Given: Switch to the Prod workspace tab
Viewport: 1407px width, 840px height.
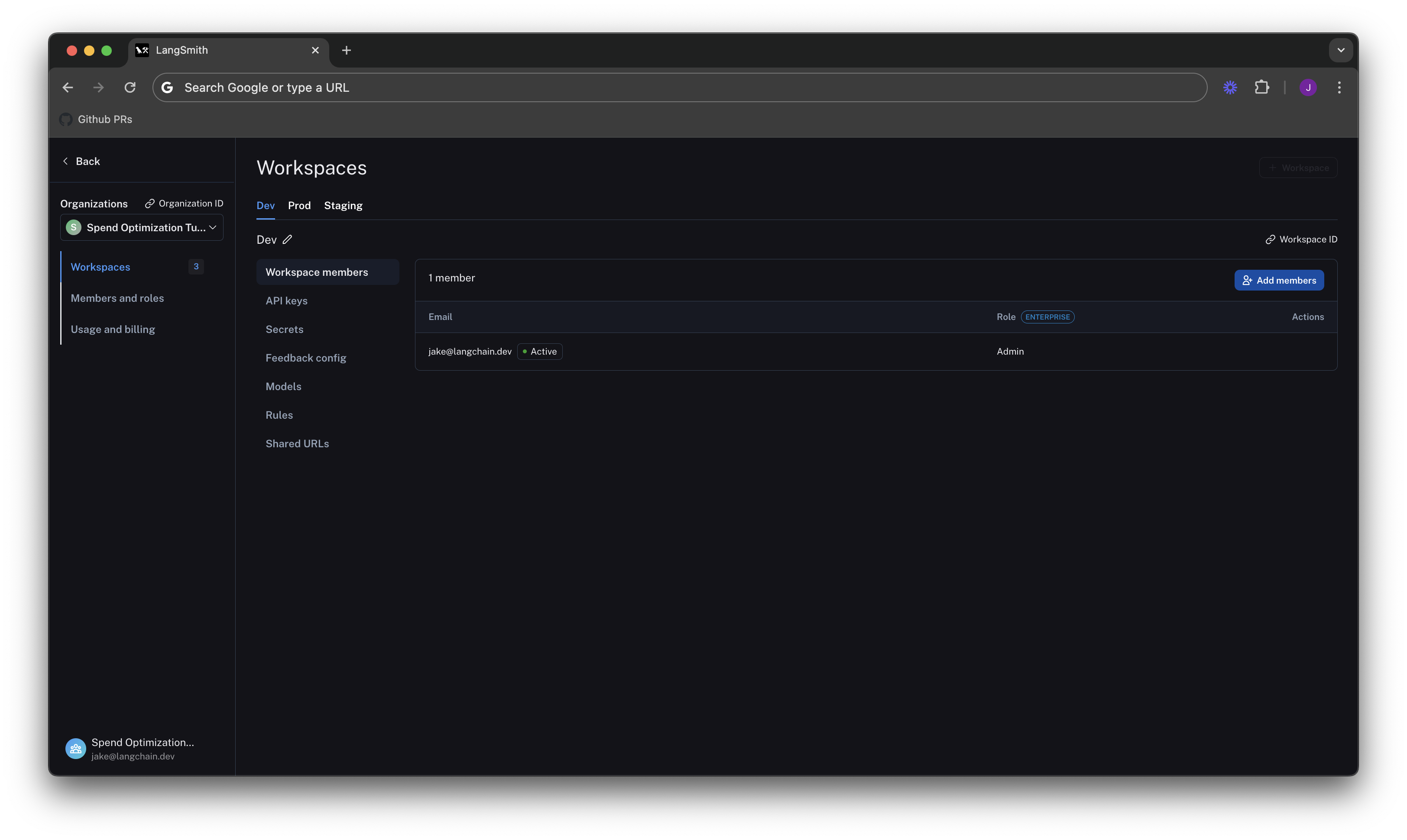Looking at the screenshot, I should pos(299,206).
